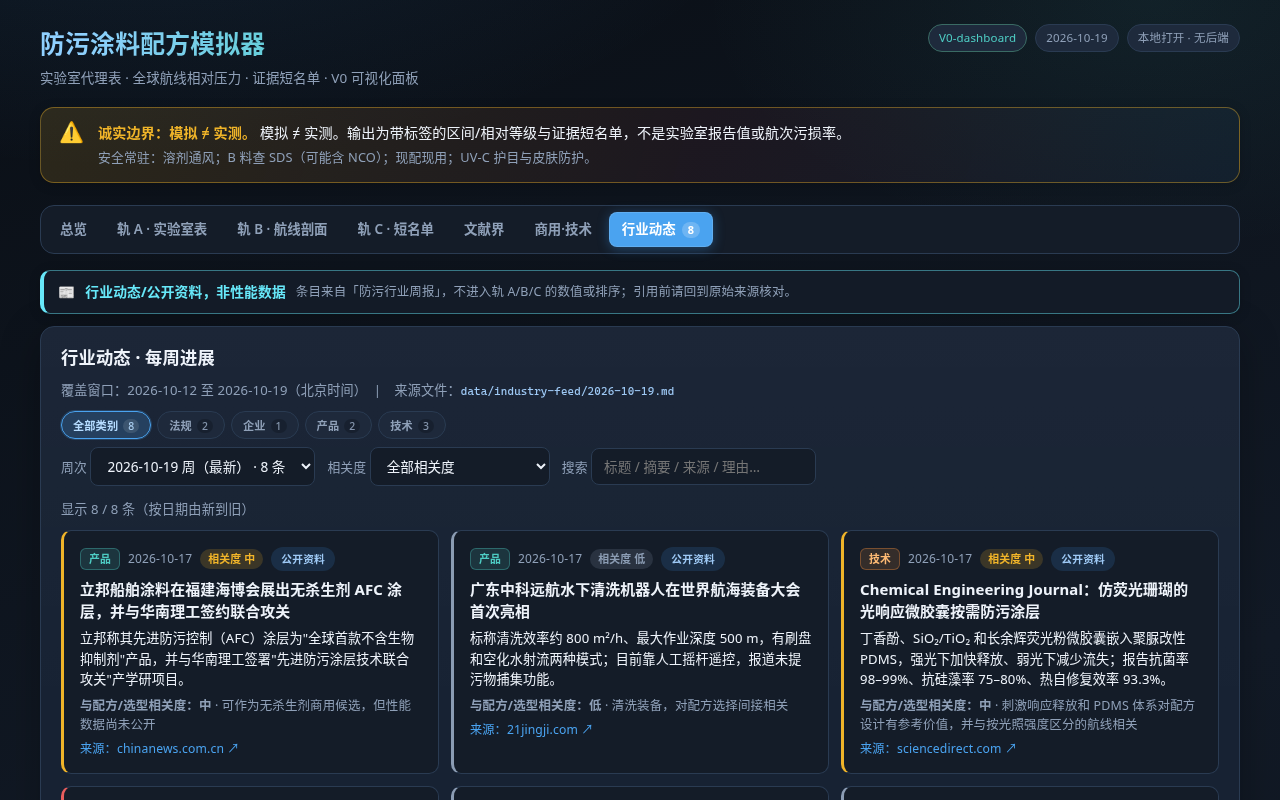The image size is (1280, 800).
Task: Open the 轨 C · 短名单 tab
Action: (x=396, y=229)
